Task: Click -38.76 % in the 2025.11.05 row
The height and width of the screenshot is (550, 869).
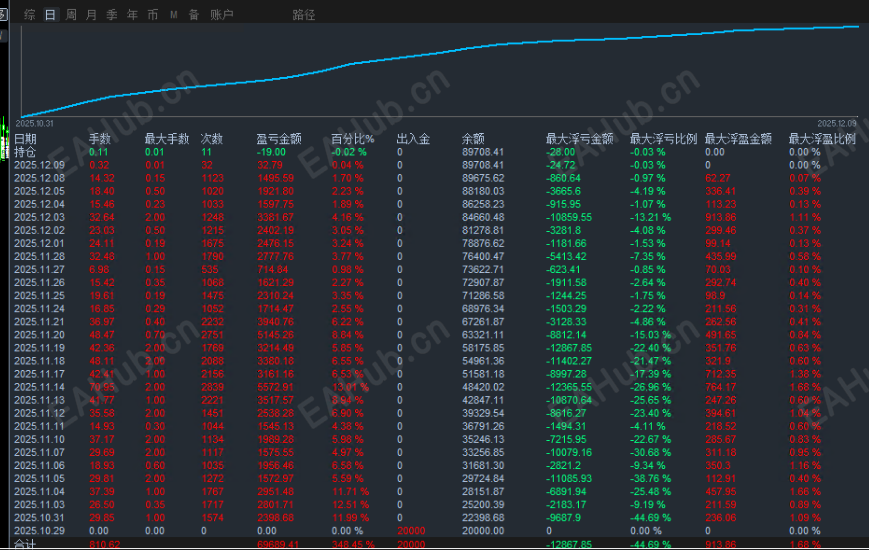Action: [x=650, y=478]
